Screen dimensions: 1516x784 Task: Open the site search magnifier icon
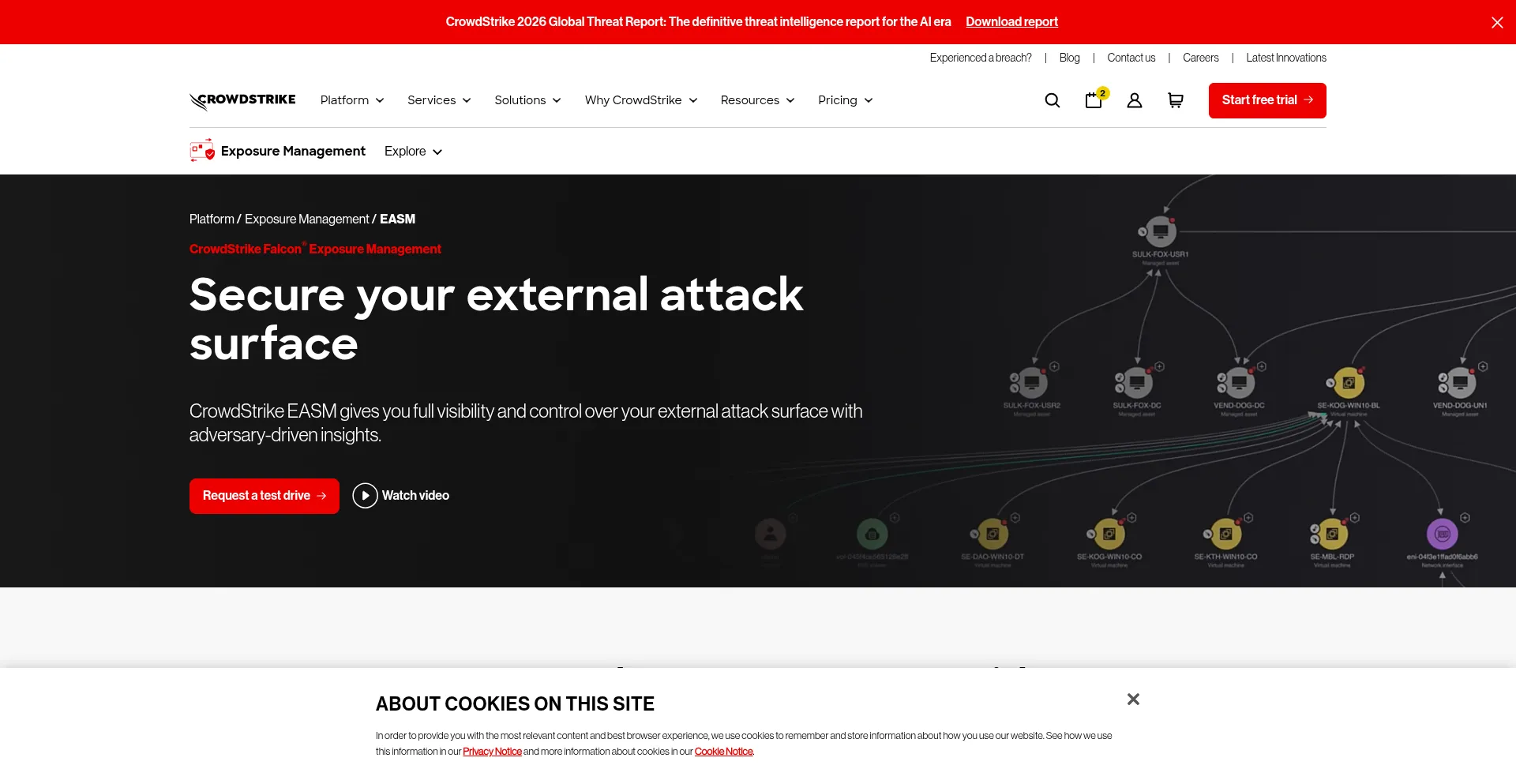tap(1052, 100)
